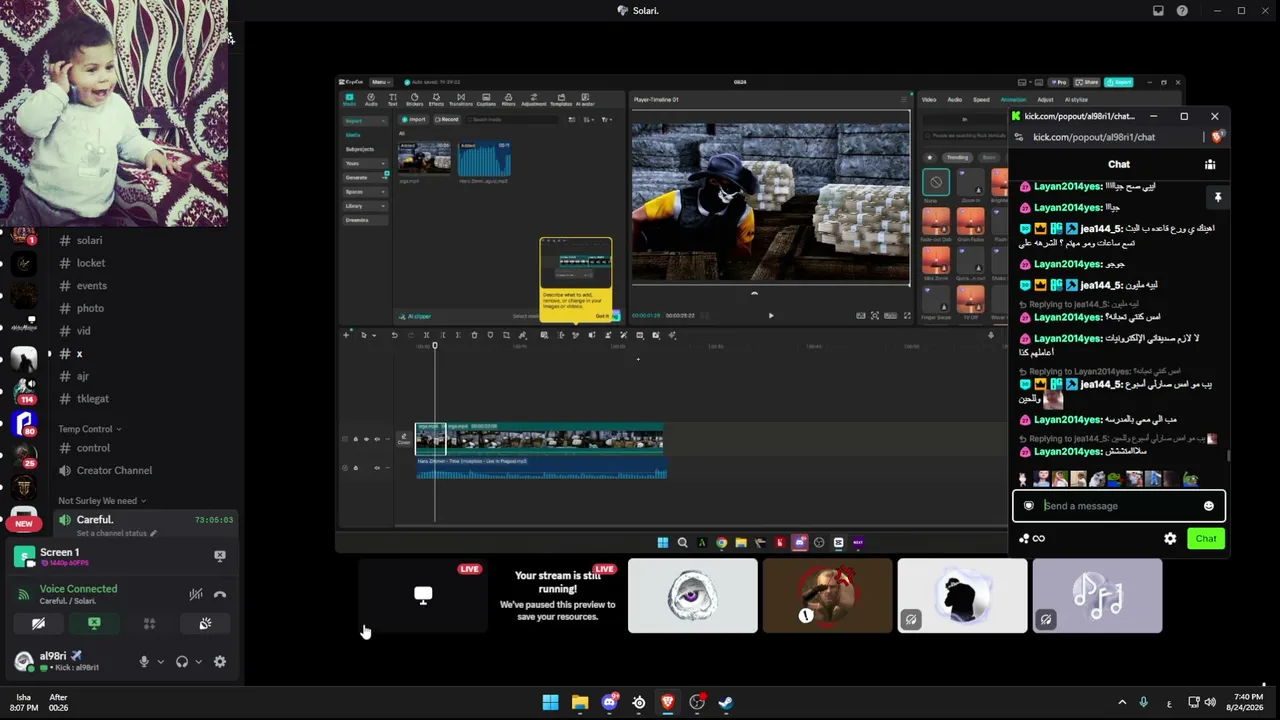Viewport: 1280px width, 720px height.
Task: Click the green Chat send button
Action: (1206, 539)
